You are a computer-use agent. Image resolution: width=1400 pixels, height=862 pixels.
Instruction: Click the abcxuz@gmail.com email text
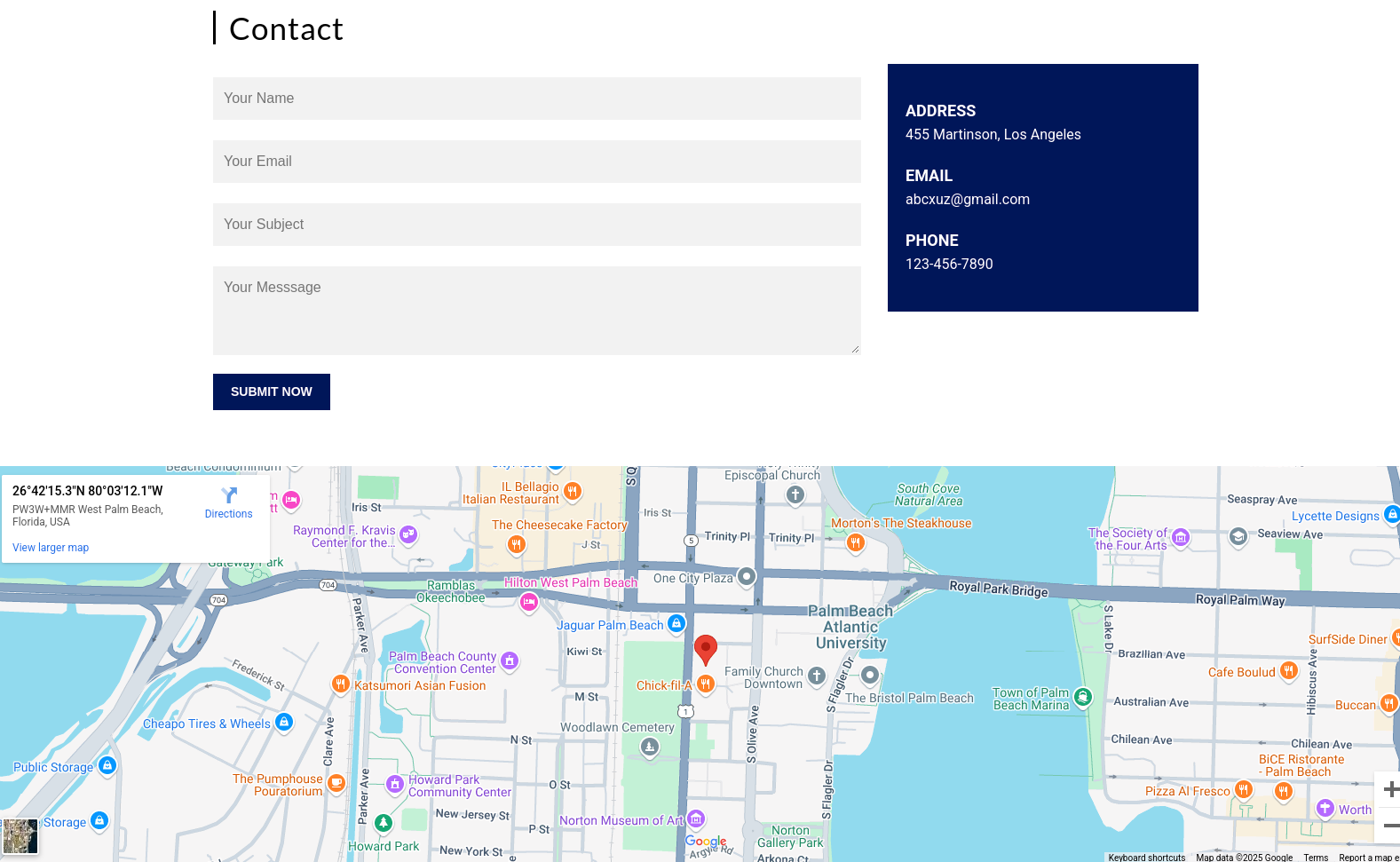point(968,200)
